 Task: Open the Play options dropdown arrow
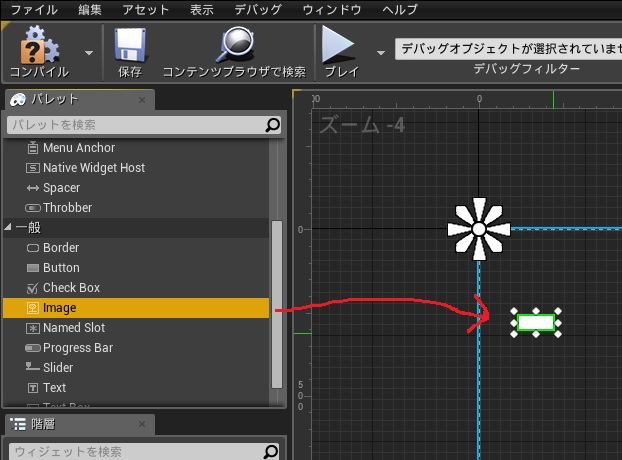[381, 52]
